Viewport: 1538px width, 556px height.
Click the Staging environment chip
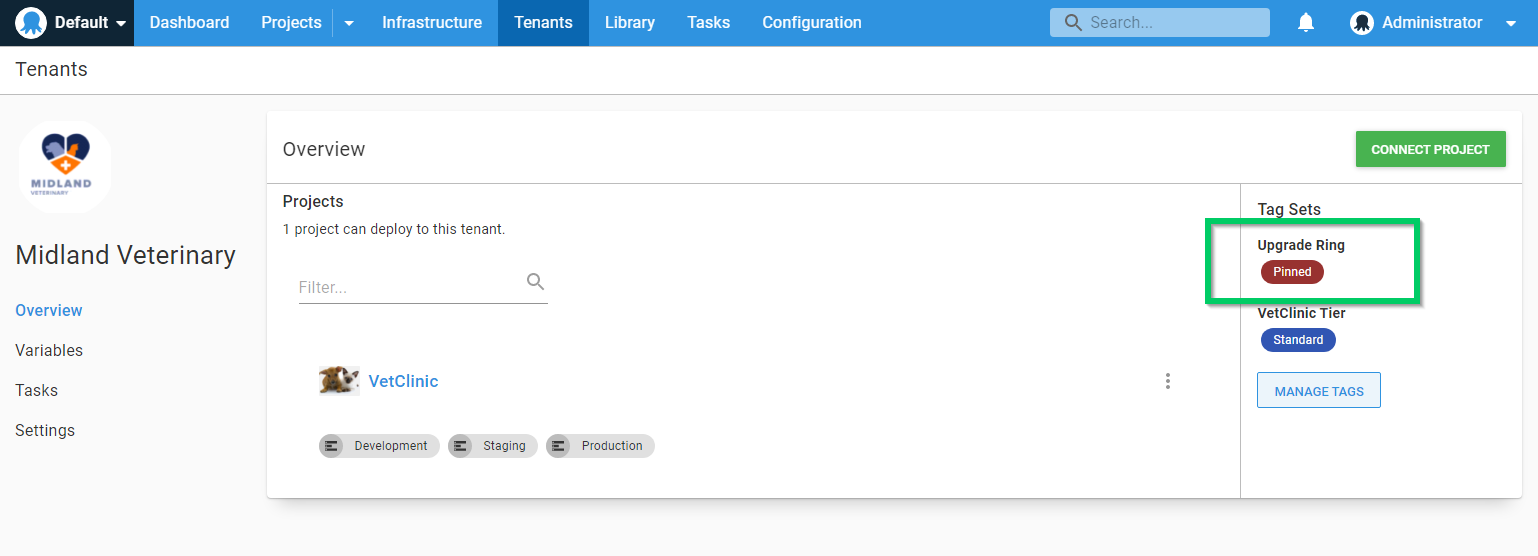click(x=492, y=446)
